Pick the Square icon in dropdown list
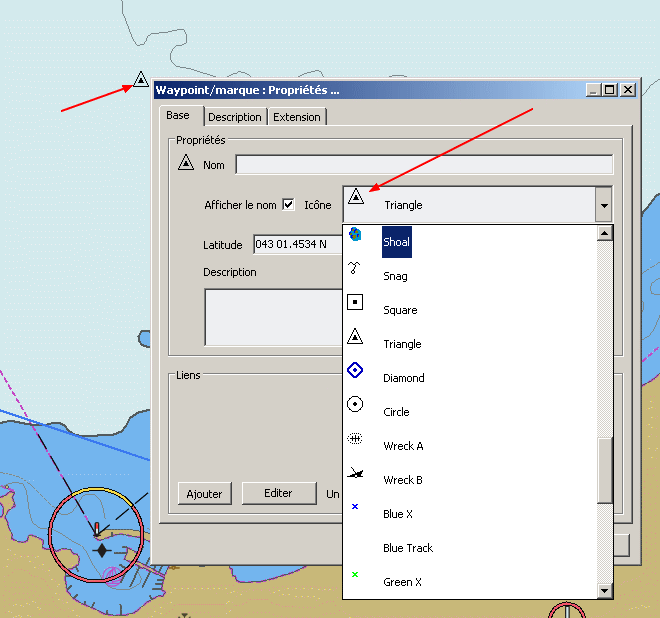The height and width of the screenshot is (618, 660). [x=355, y=302]
